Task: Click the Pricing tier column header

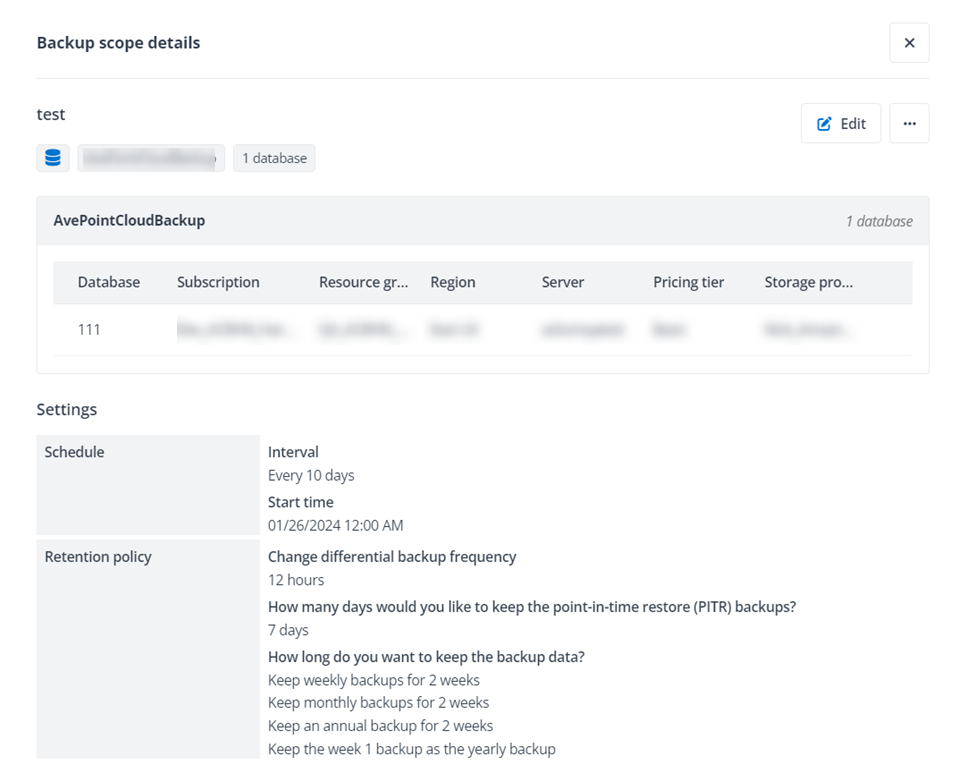Action: [688, 282]
